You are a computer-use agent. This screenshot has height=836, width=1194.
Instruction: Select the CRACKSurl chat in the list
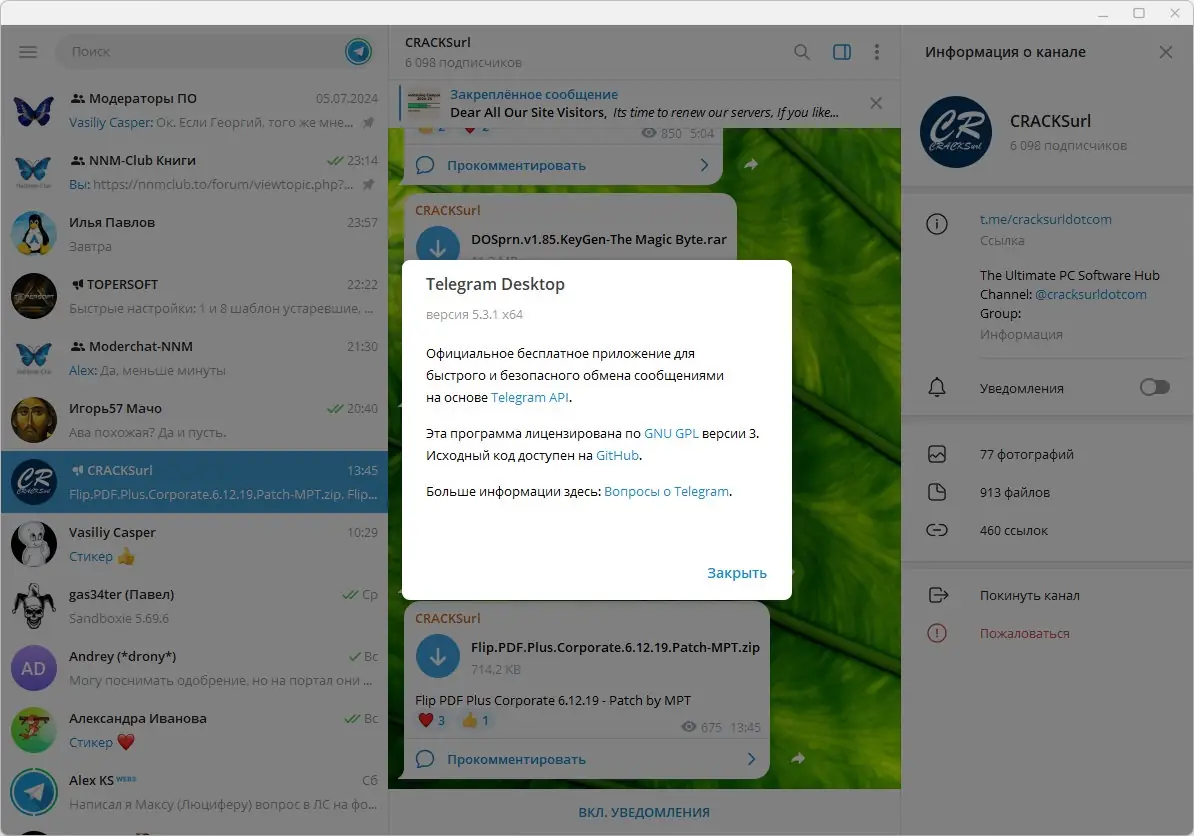click(194, 482)
